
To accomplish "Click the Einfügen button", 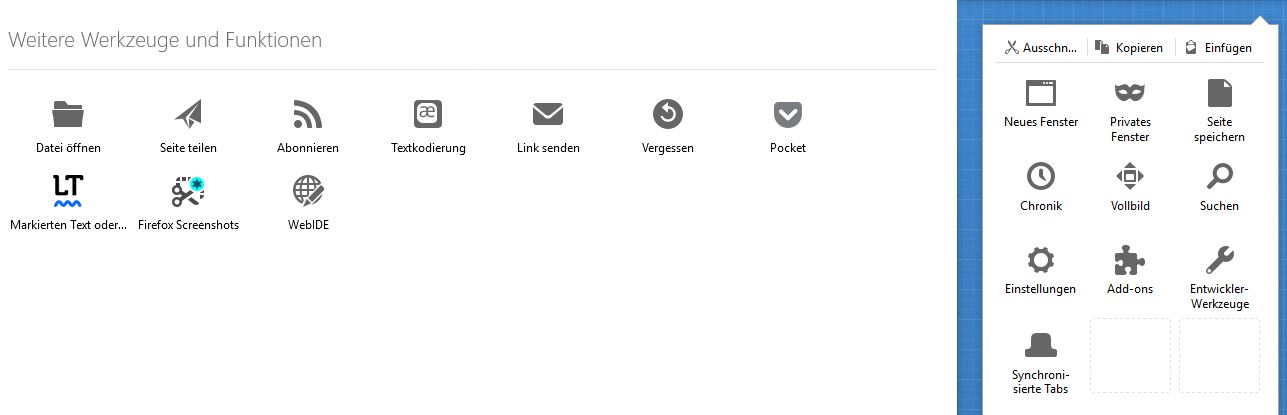I will tap(1218, 47).
